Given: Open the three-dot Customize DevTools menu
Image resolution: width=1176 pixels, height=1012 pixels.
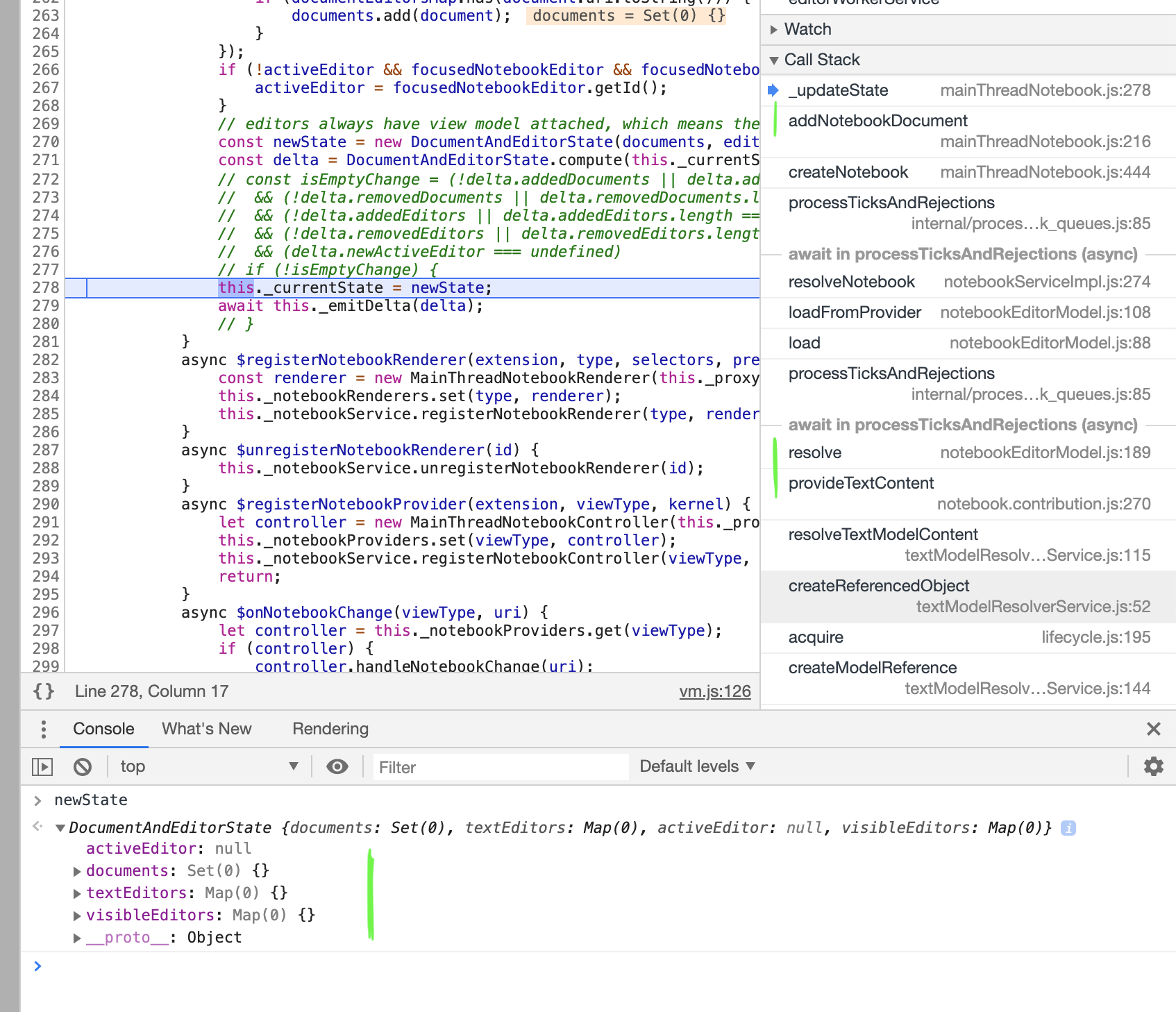Looking at the screenshot, I should coord(43,729).
